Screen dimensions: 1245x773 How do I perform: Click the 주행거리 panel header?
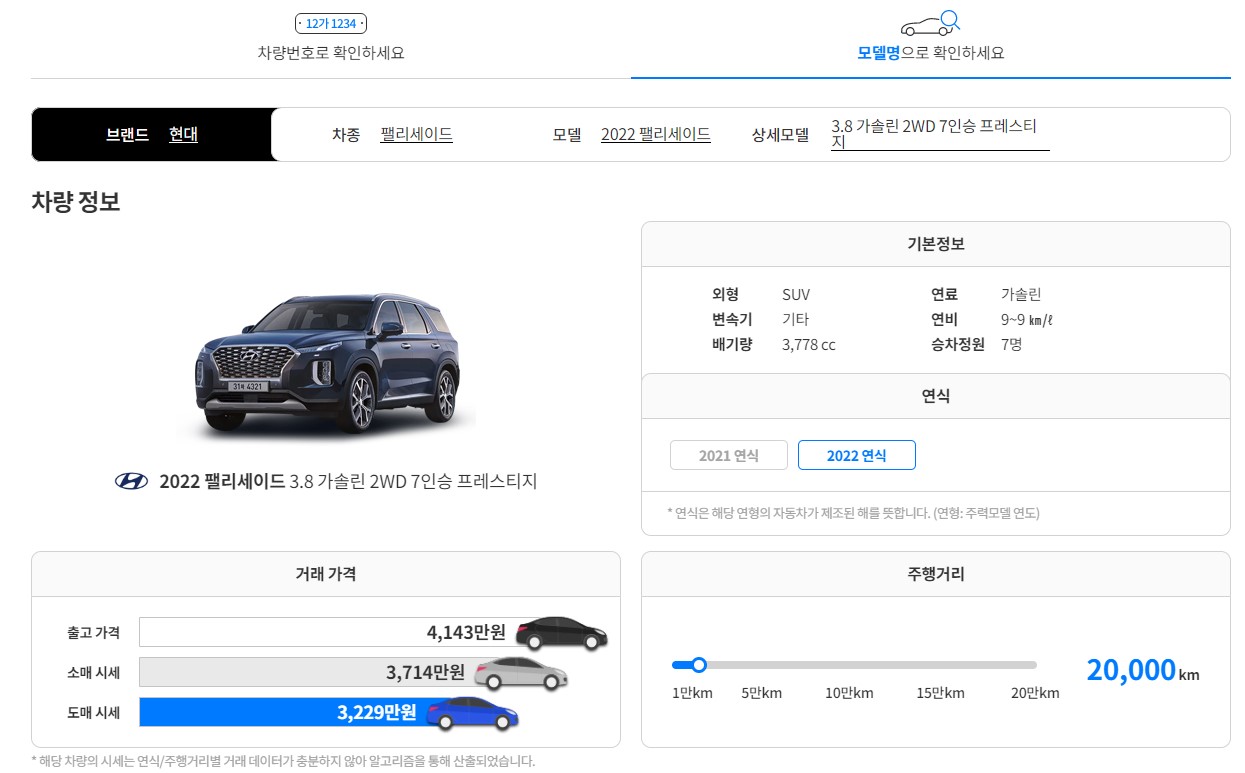[935, 574]
